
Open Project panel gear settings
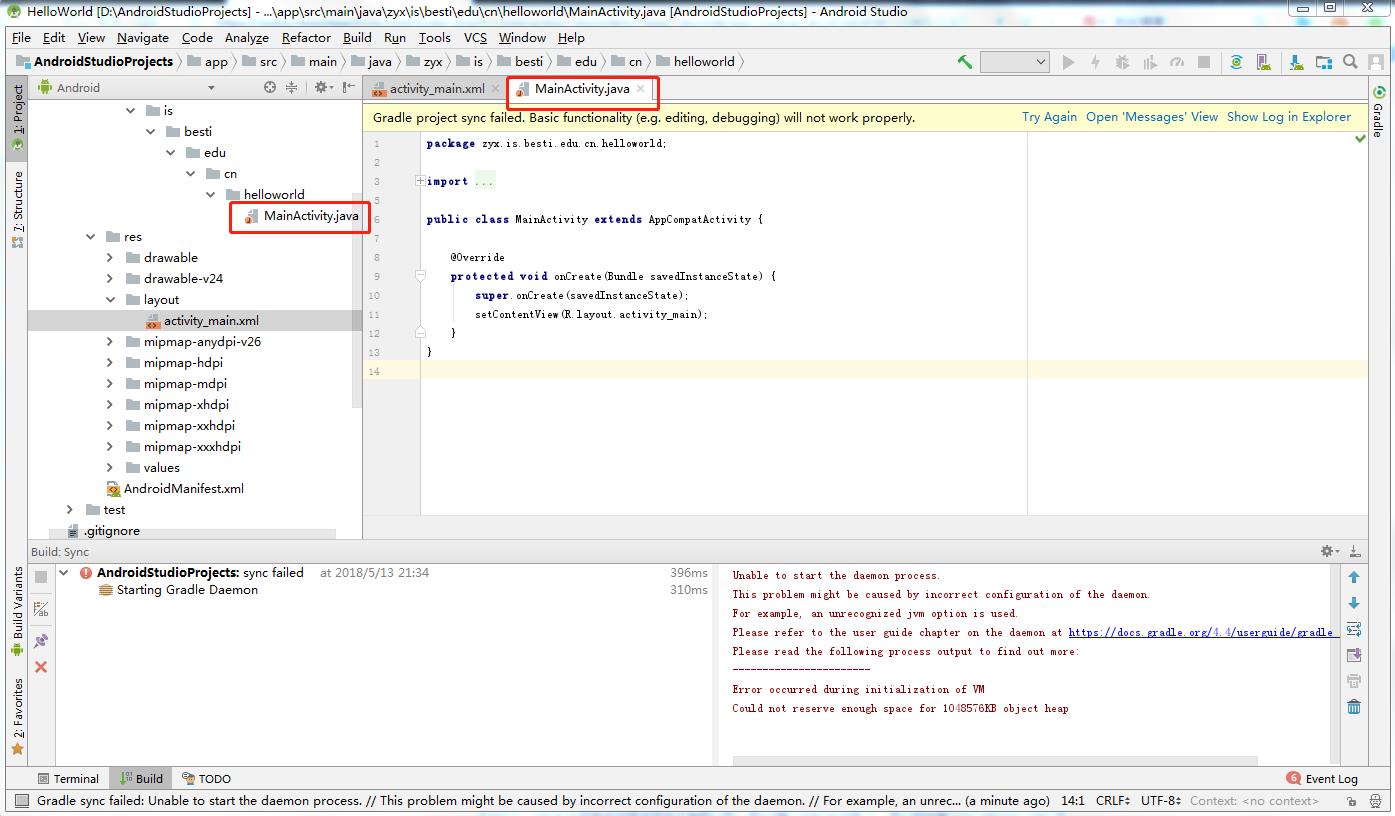pos(322,88)
